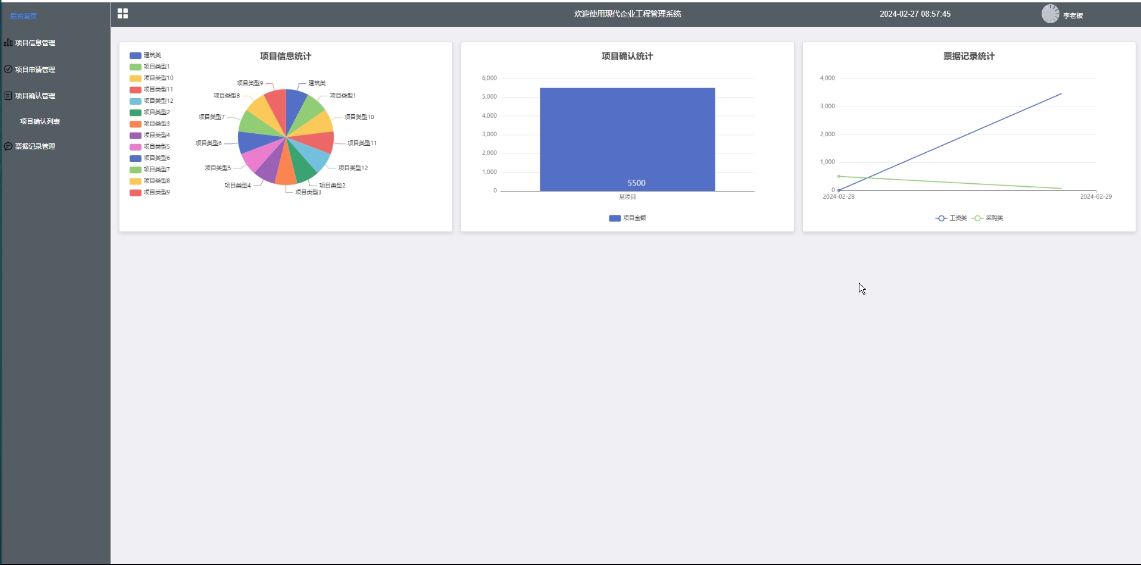Viewport: 1141px width, 565px height.
Task: Toggle the 项目类型7 legend entry
Action: 150,170
